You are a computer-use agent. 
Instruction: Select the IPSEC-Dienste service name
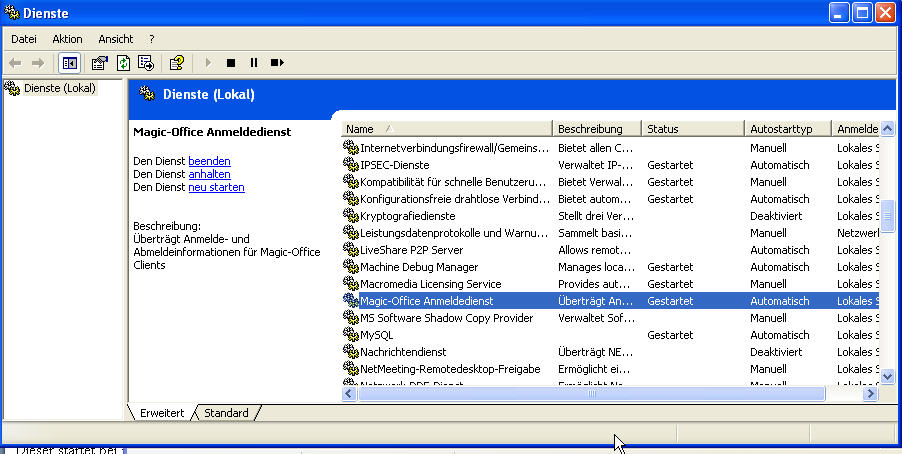coord(395,165)
